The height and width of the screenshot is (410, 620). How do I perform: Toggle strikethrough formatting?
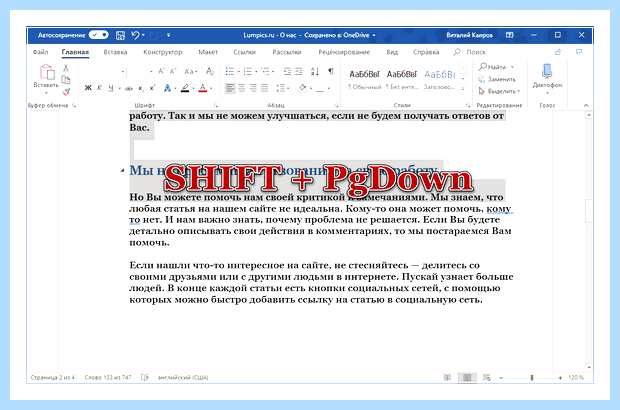pyautogui.click(x=129, y=88)
